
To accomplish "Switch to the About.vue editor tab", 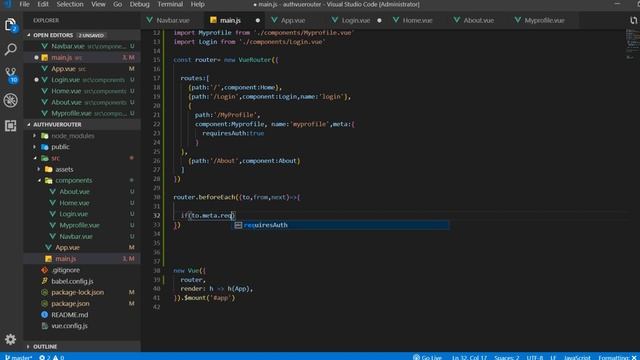I will [x=478, y=20].
